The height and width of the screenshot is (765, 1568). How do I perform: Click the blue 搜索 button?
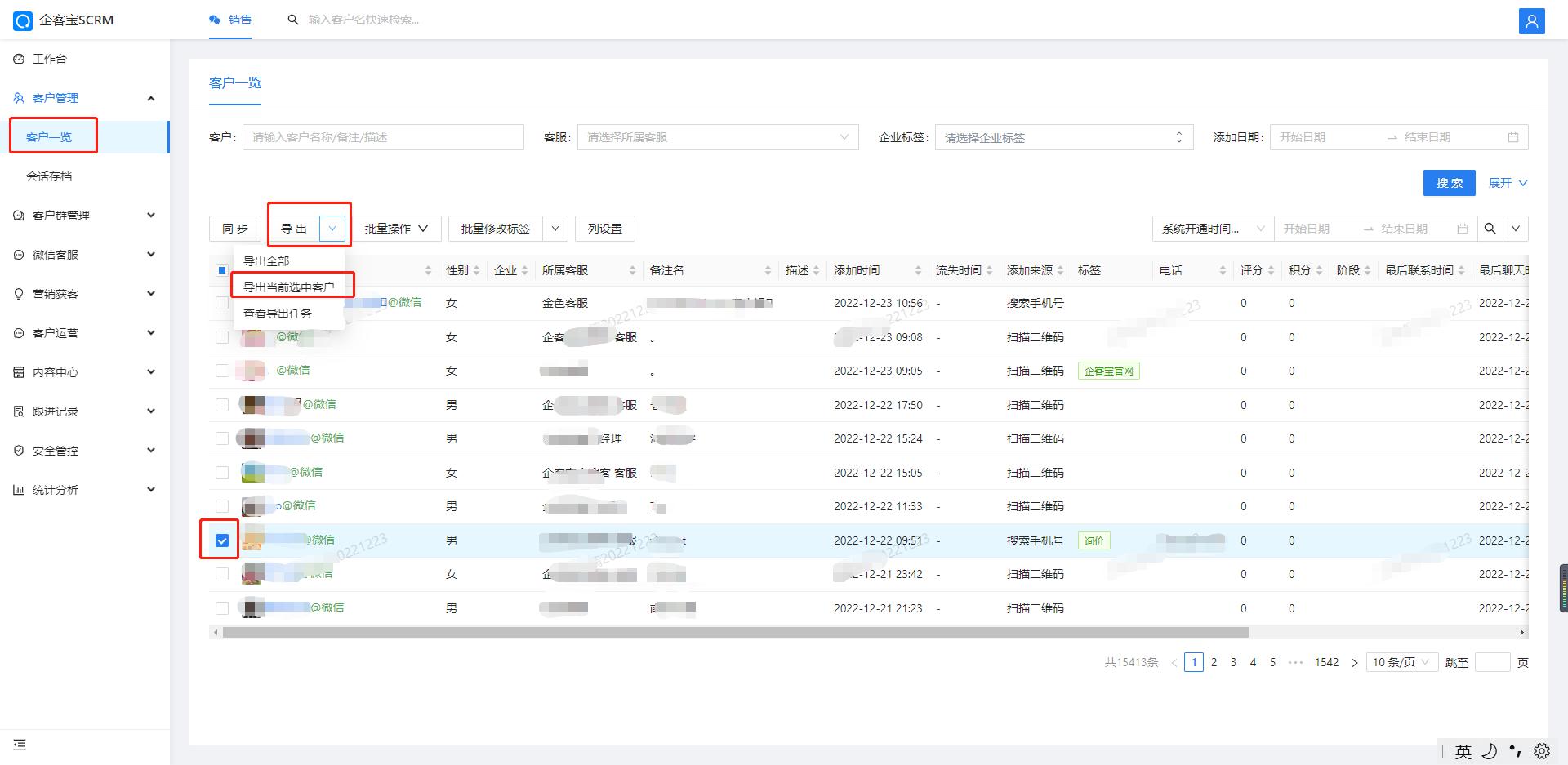click(x=1449, y=183)
